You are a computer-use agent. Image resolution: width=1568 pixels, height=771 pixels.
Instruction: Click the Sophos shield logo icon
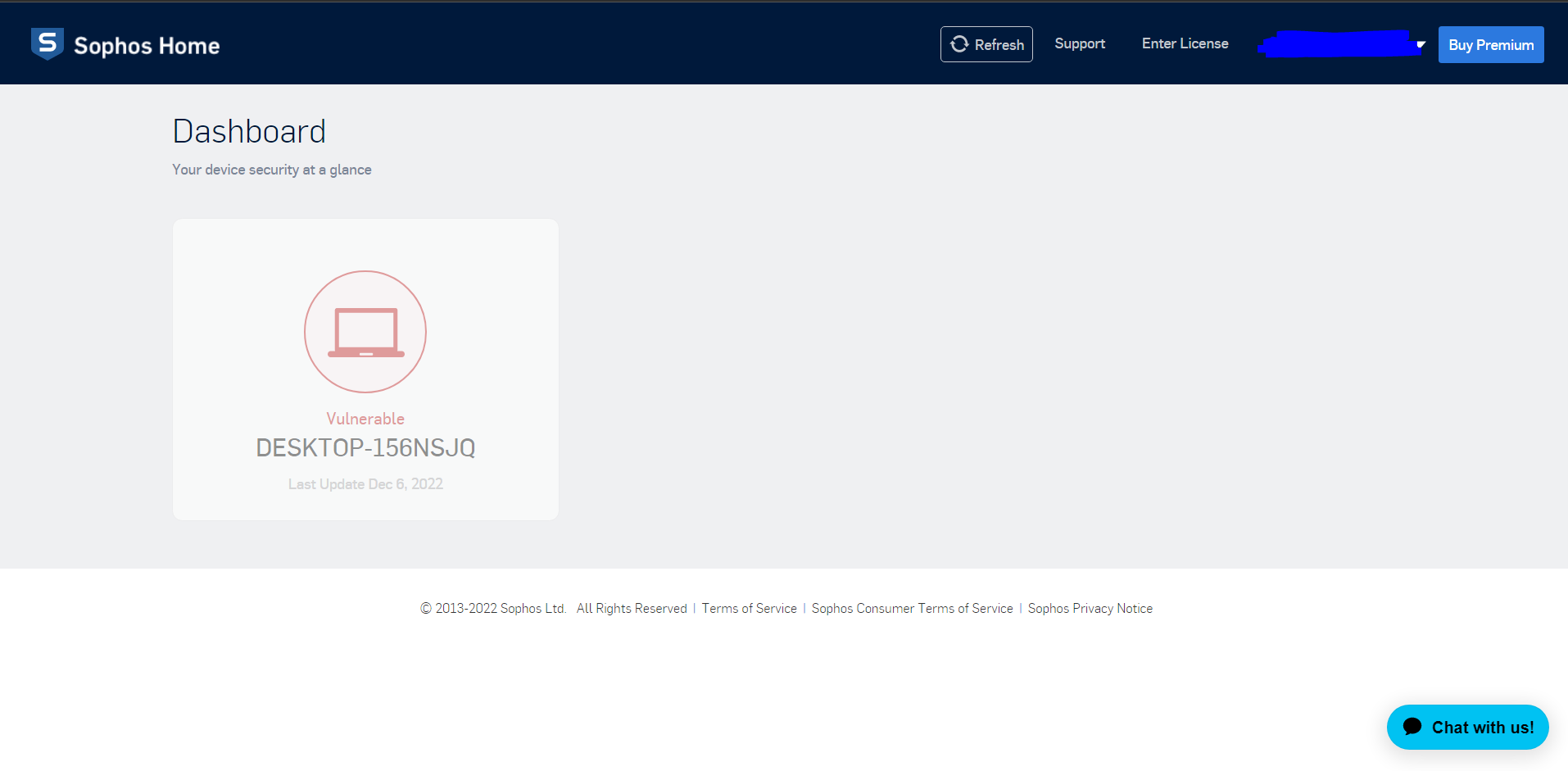(x=47, y=43)
